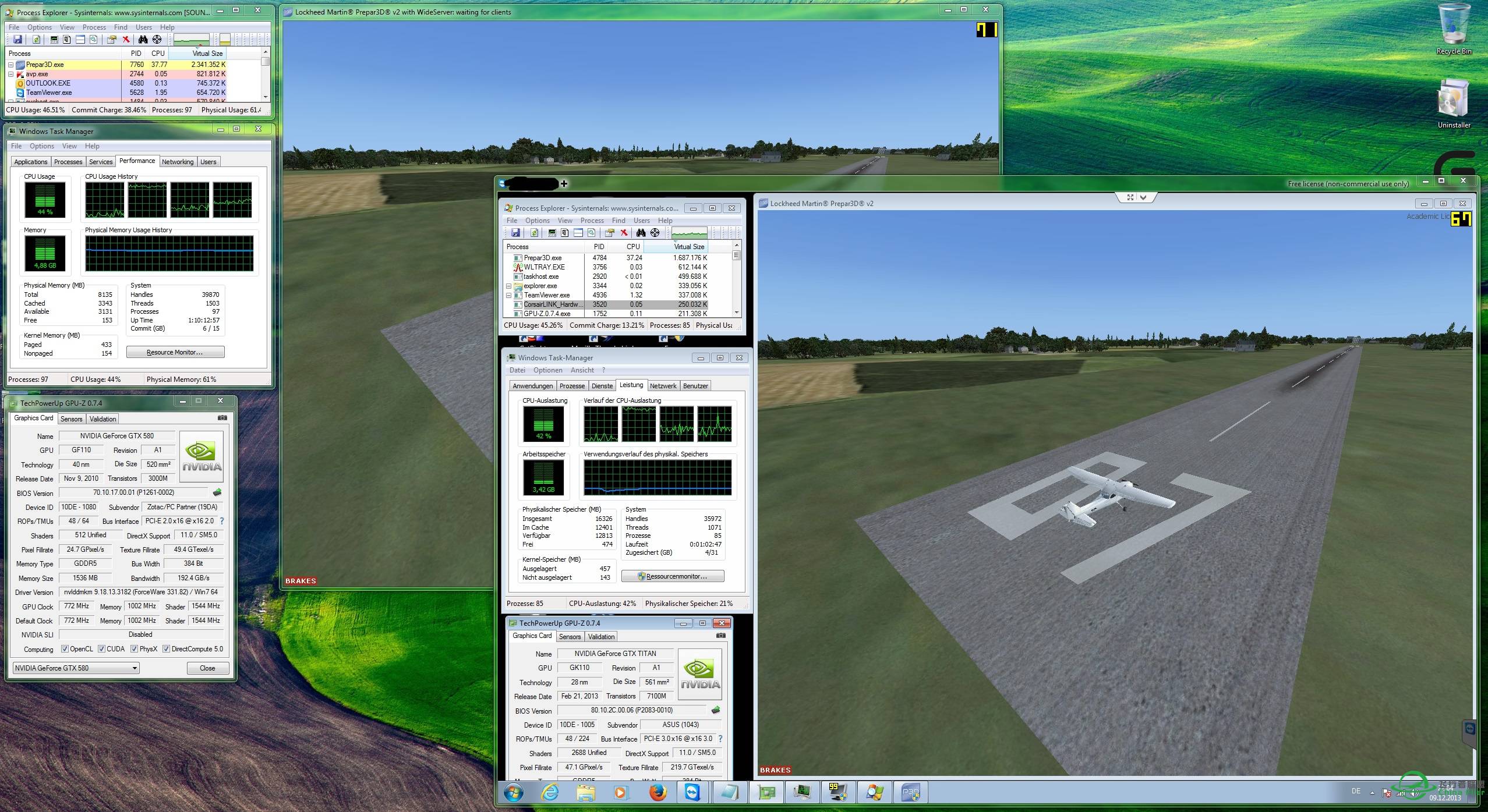Viewport: 1488px width, 812px height.
Task: Click Ressourcenmonitor button in German Task-Manager
Action: click(673, 576)
